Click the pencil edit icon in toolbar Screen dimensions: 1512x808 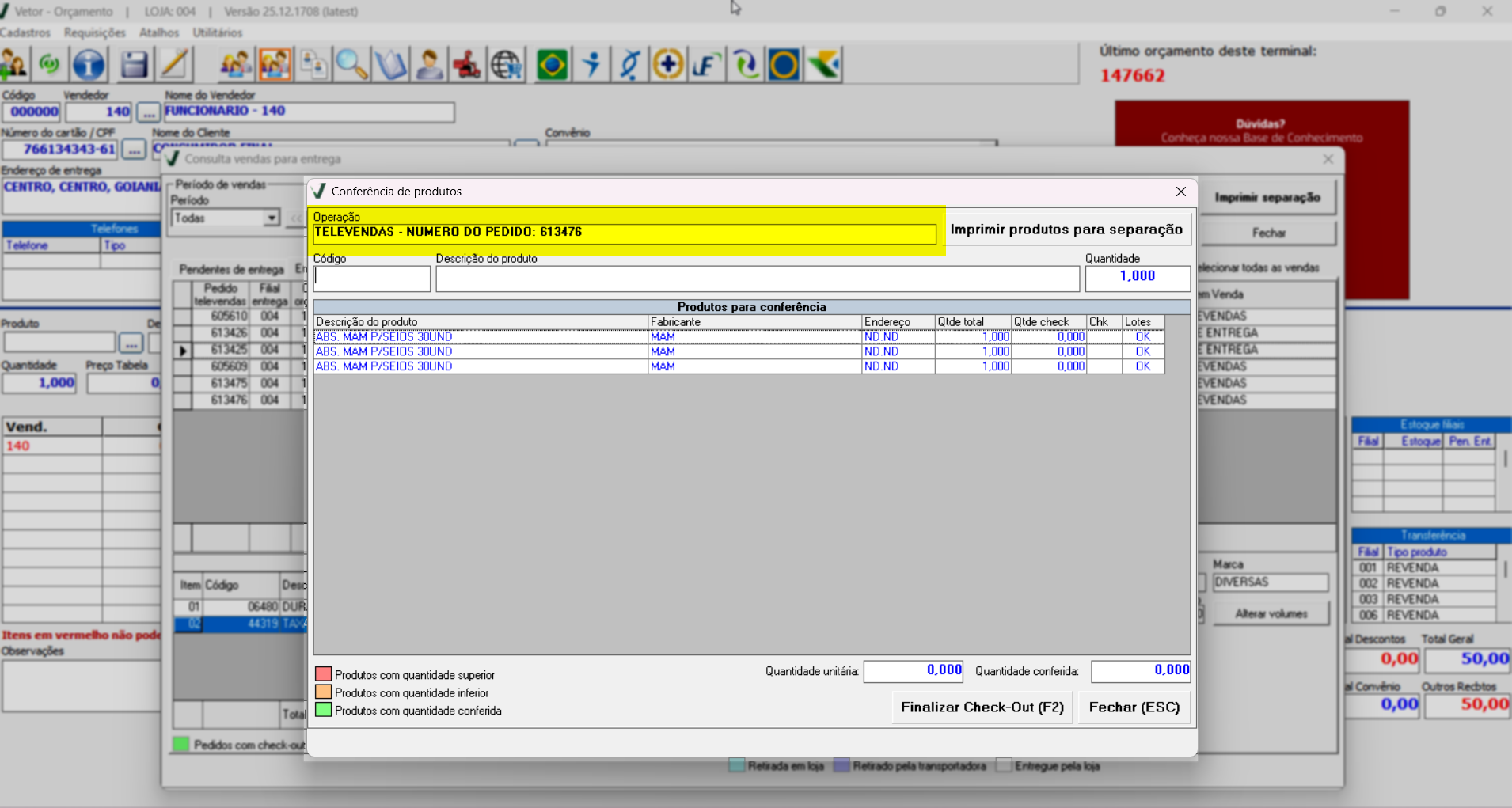(x=174, y=65)
